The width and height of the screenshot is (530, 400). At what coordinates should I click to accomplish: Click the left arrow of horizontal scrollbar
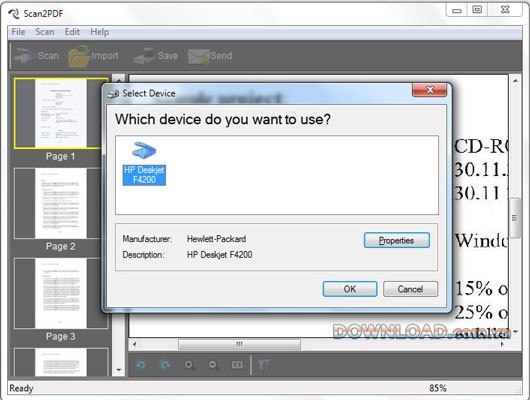[x=135, y=344]
